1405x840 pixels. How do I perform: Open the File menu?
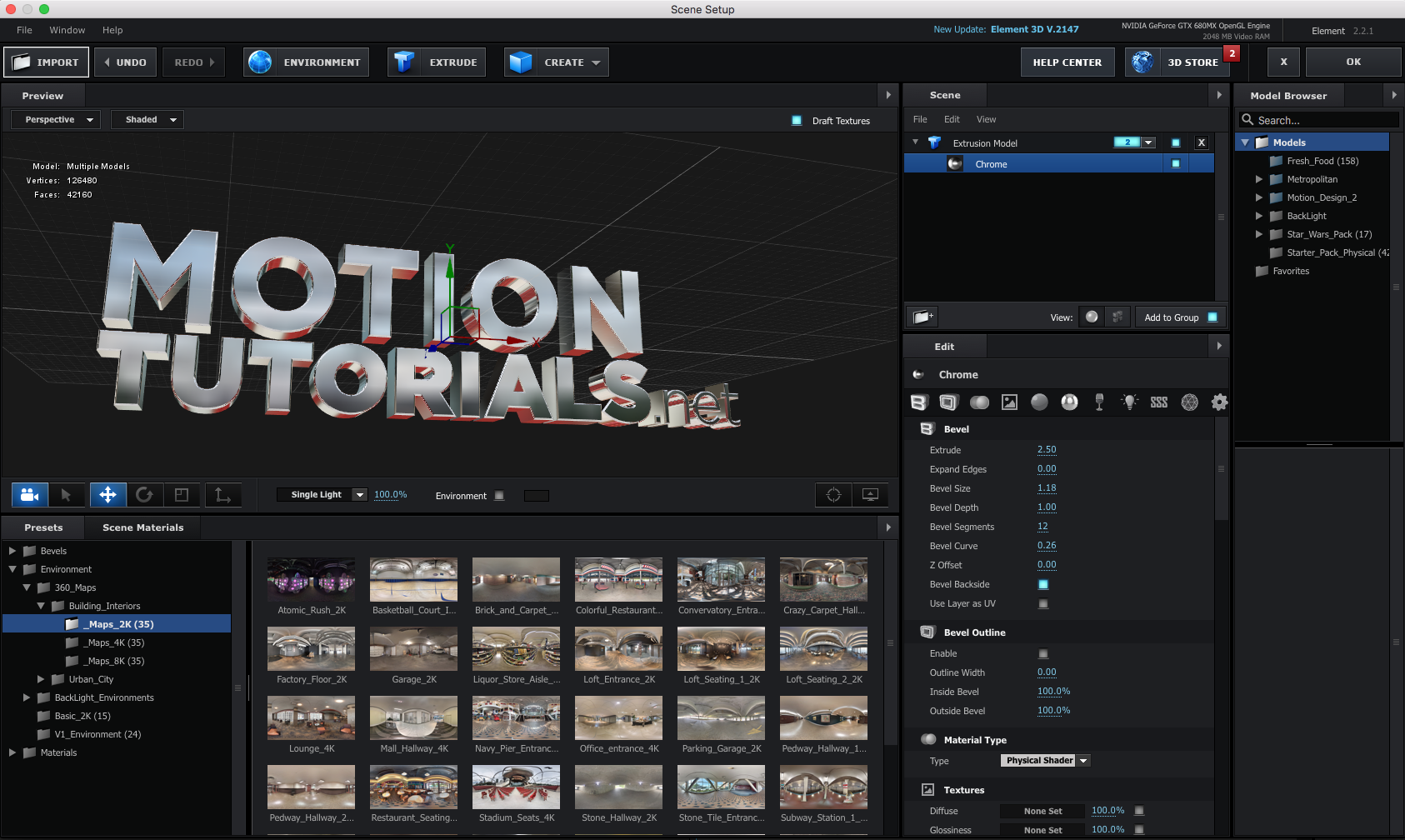coord(24,30)
